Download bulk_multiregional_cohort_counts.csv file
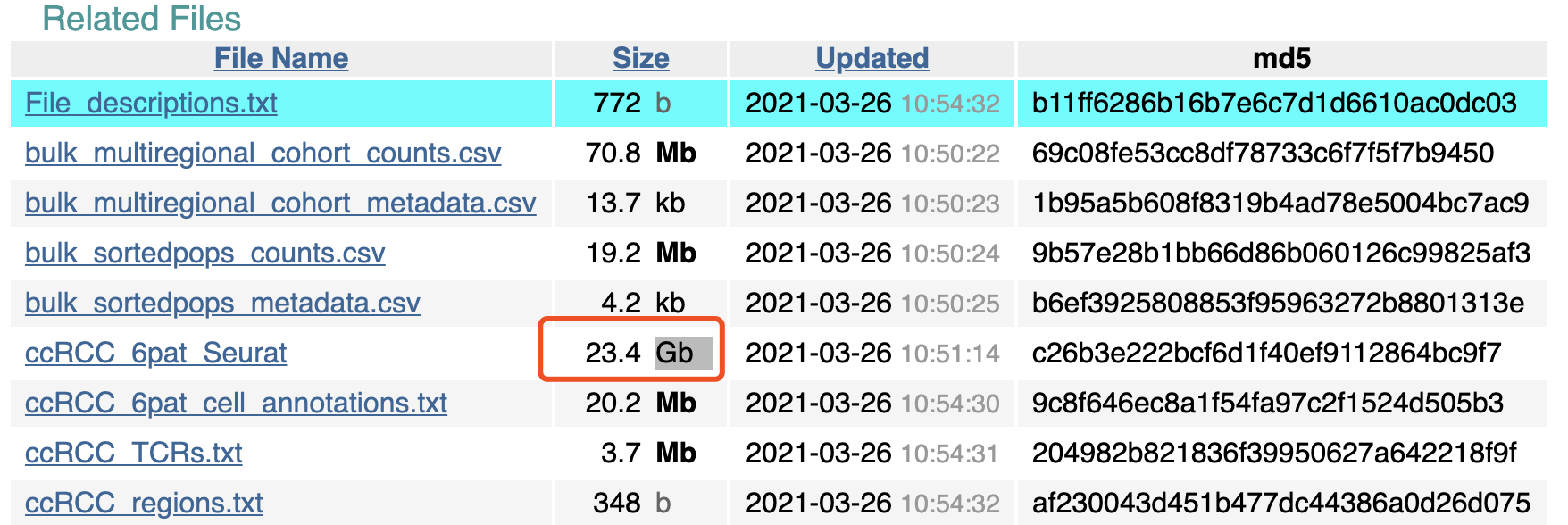The height and width of the screenshot is (525, 1568). 263,154
